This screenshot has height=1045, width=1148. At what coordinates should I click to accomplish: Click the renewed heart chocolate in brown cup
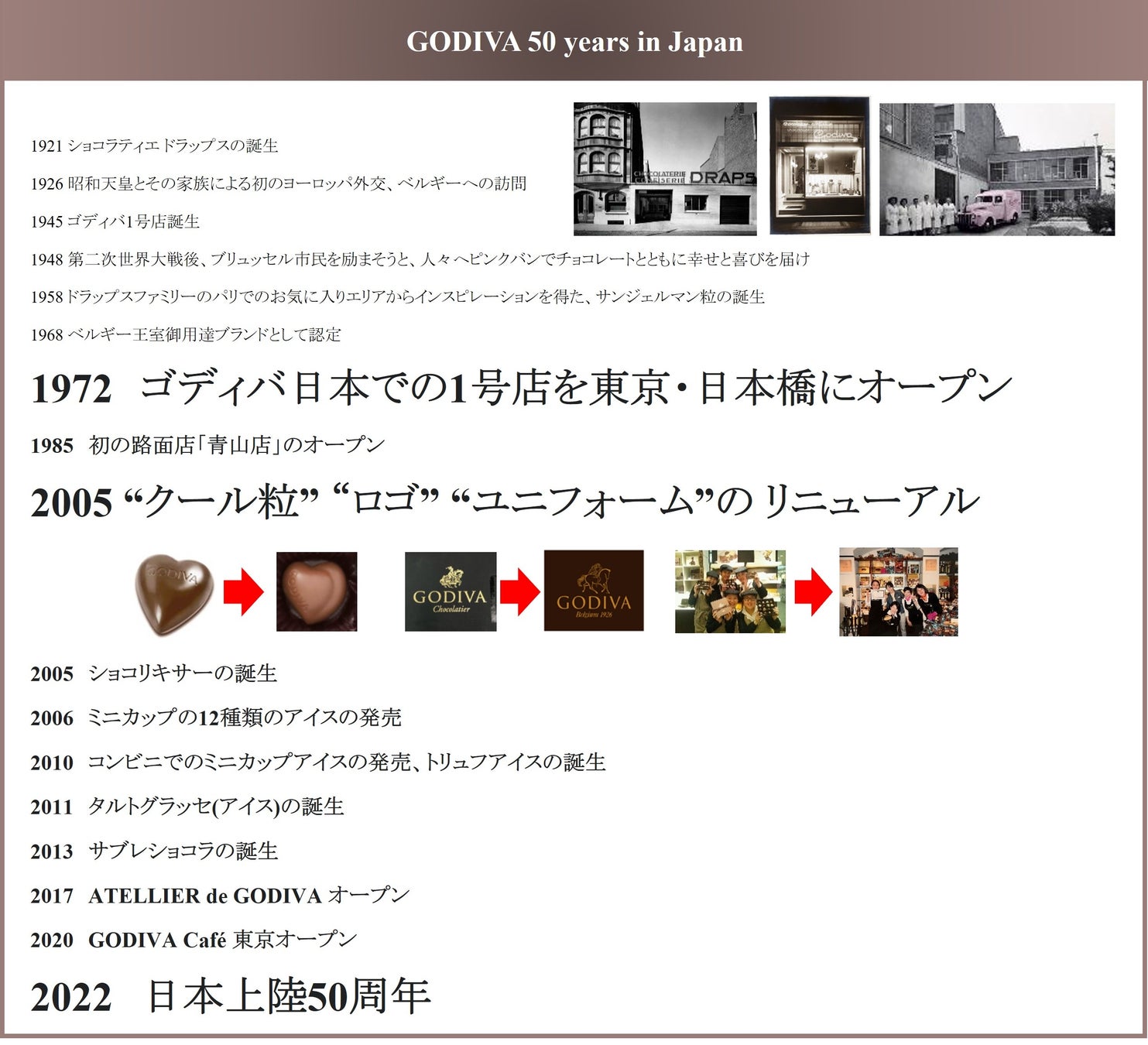click(317, 591)
